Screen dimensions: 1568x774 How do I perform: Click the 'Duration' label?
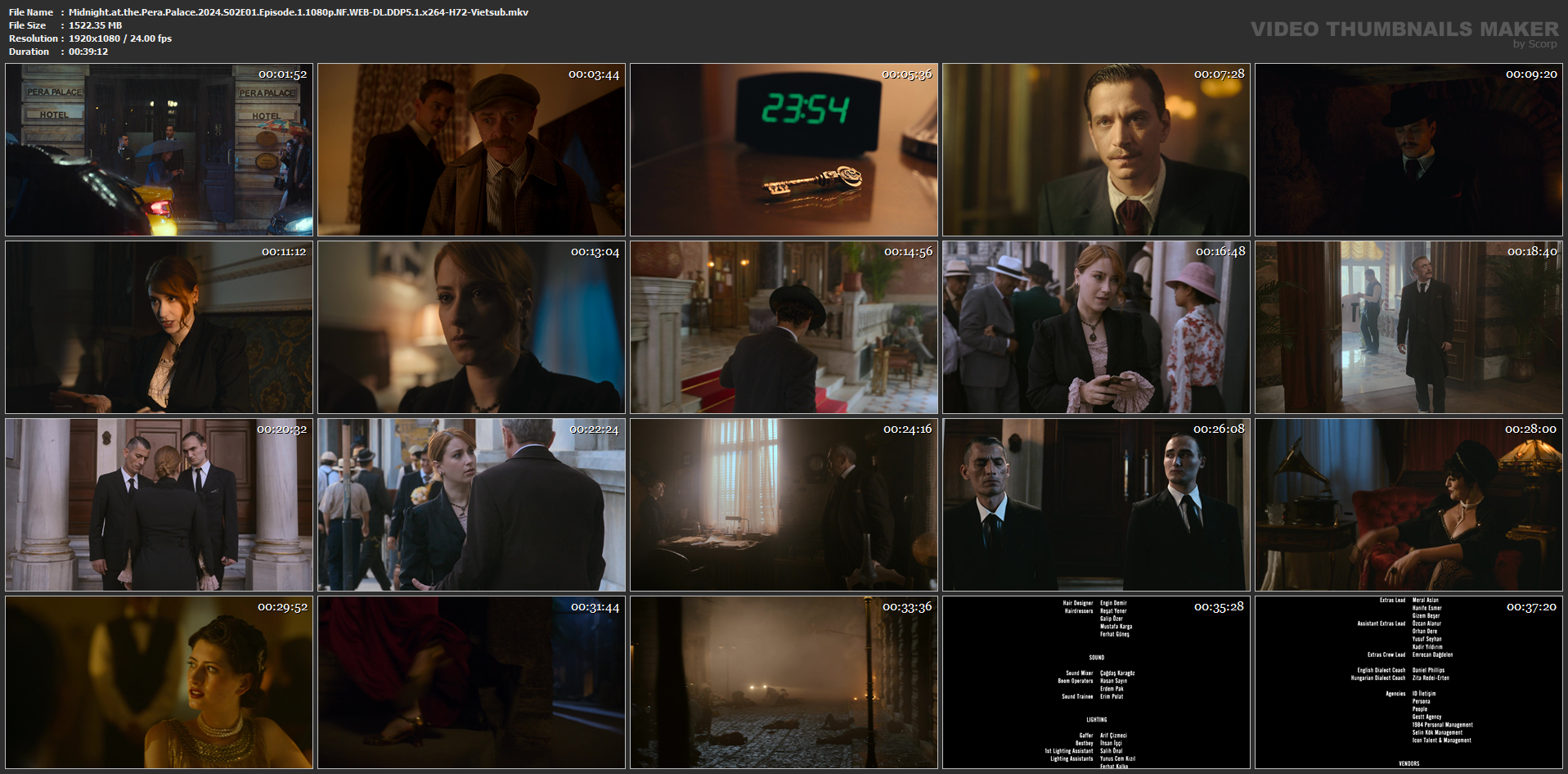click(x=29, y=52)
